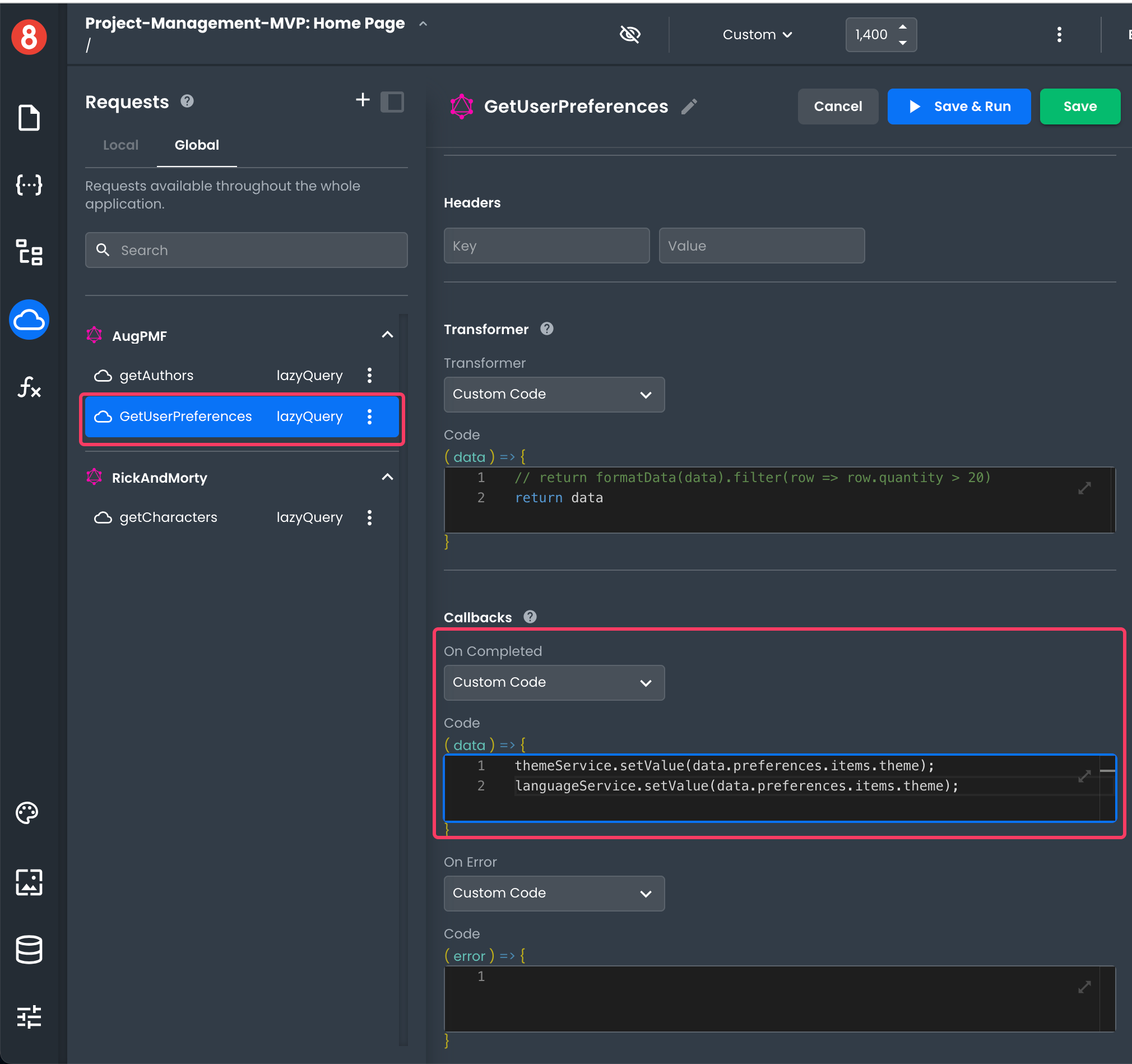Viewport: 1132px width, 1064px height.
Task: Open the State curly braces icon
Action: coord(29,184)
